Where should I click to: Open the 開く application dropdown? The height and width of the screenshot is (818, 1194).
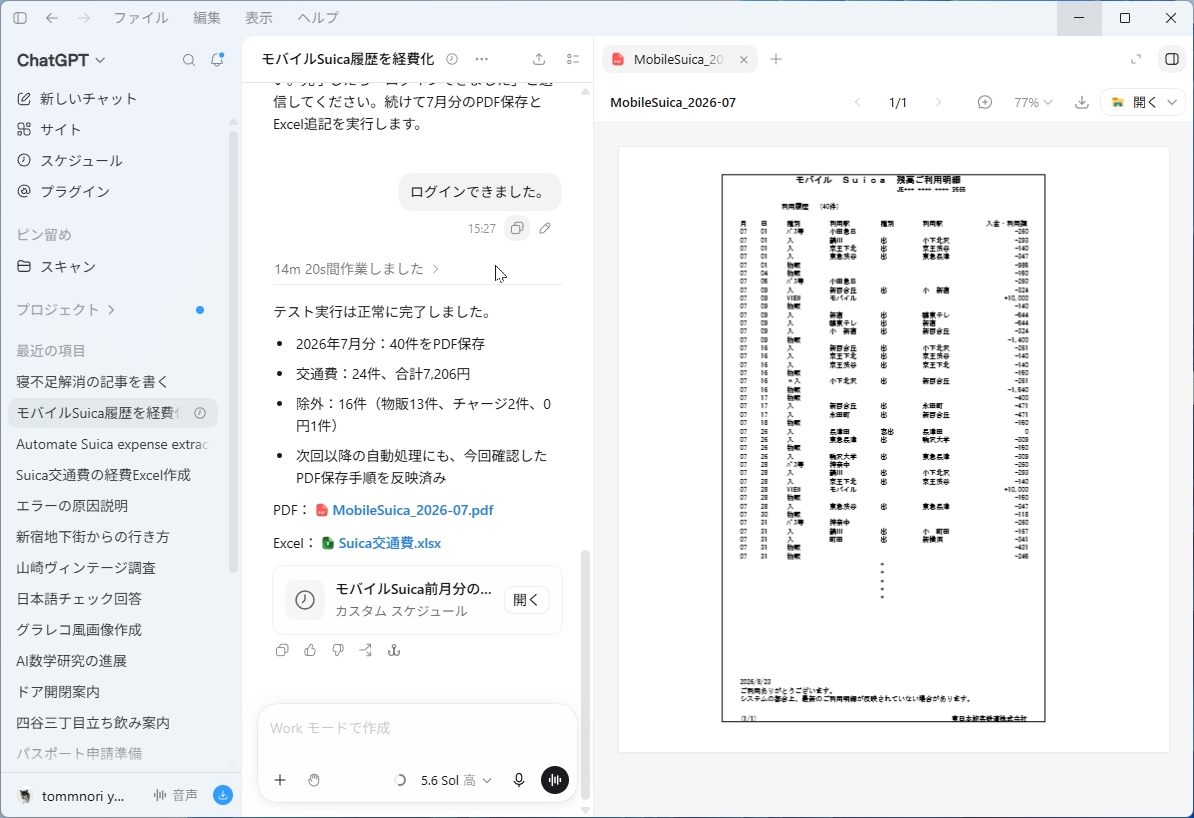(1173, 102)
